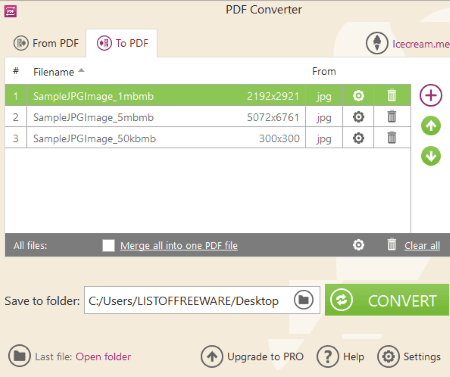This screenshot has height=377, width=450.
Task: Click the Icecream logo icon
Action: tap(377, 43)
